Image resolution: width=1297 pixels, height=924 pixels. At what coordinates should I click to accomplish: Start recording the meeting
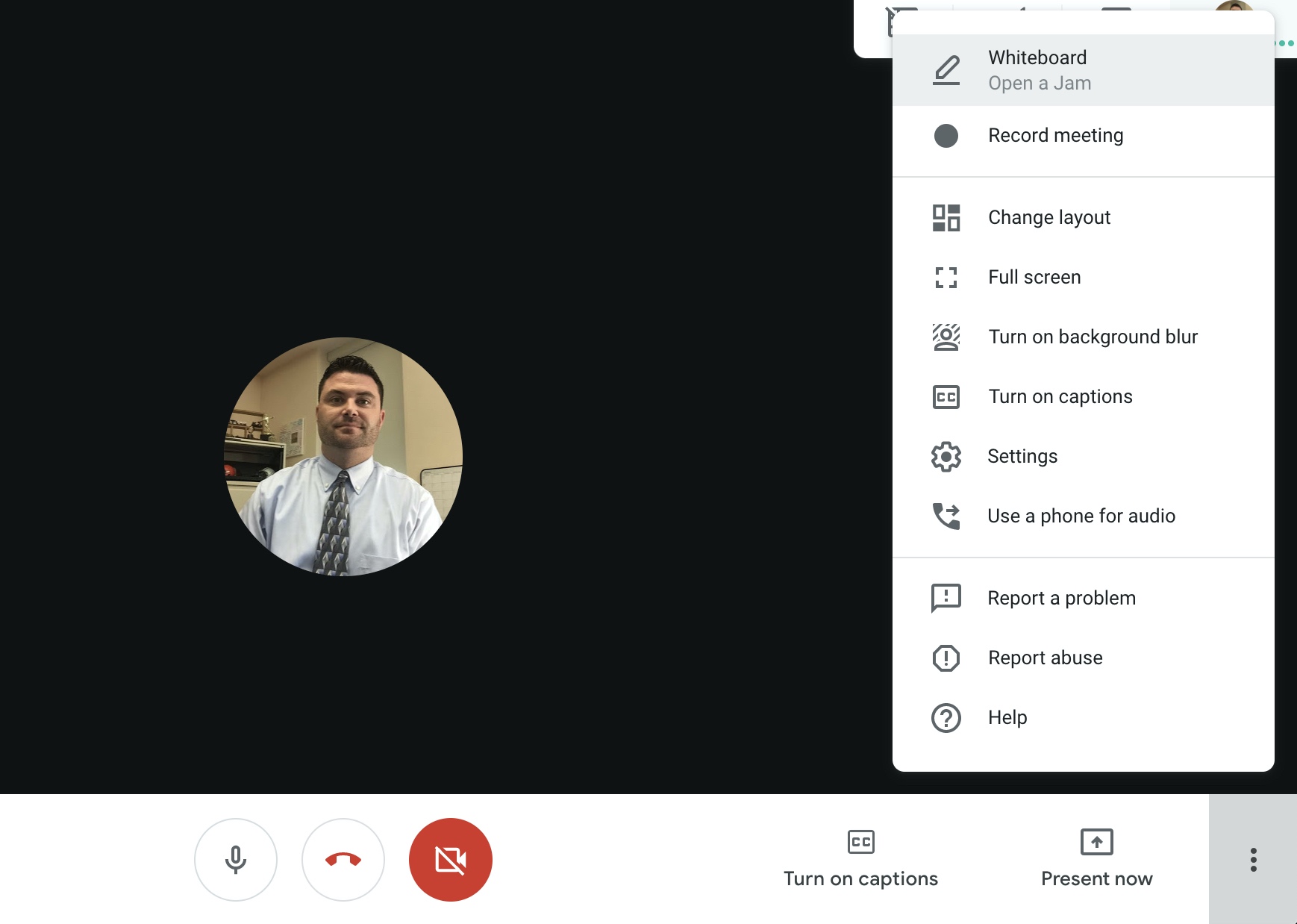pos(1055,135)
